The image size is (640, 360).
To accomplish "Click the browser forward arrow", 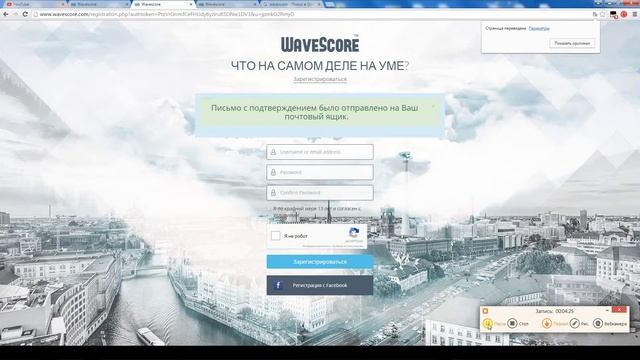I will [15, 14].
